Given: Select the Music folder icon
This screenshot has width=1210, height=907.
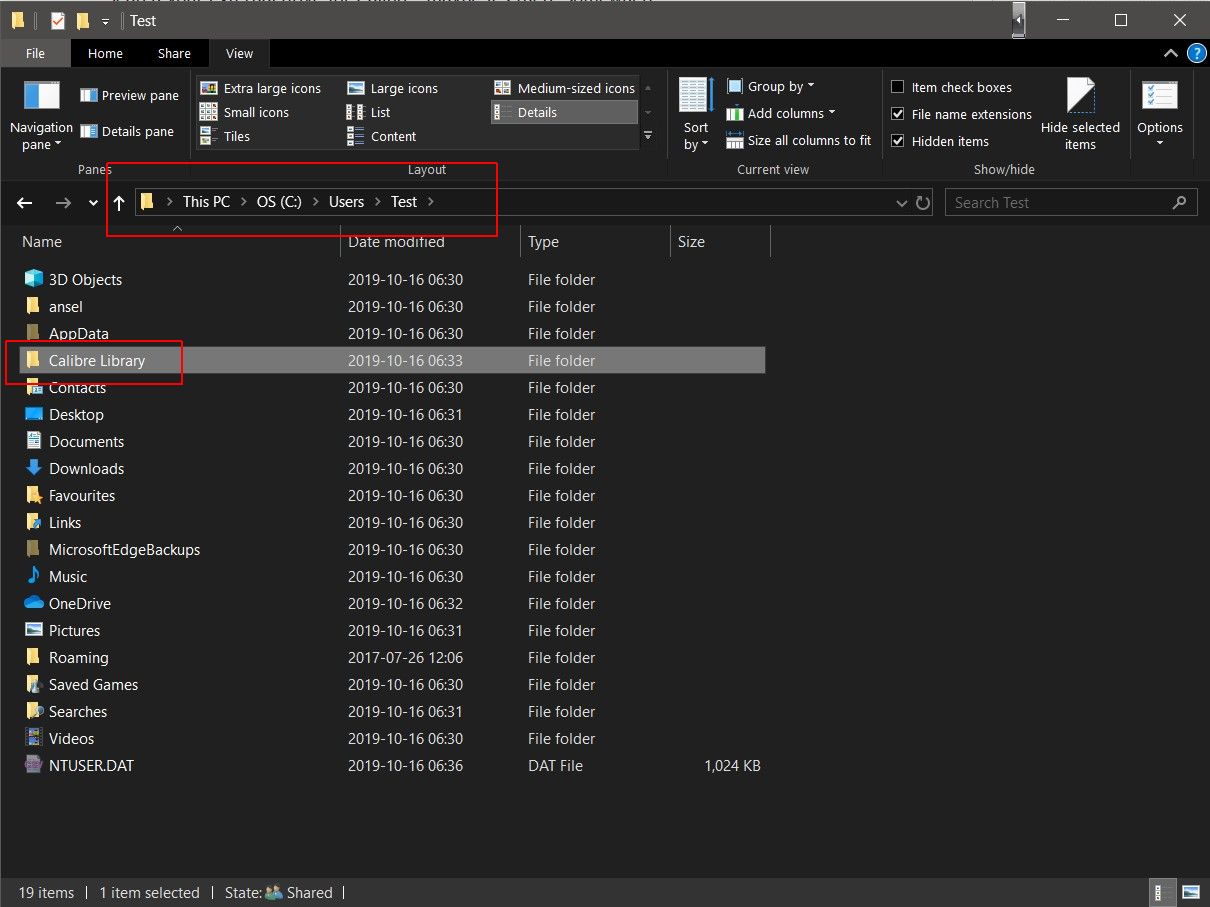Looking at the screenshot, I should coord(34,576).
